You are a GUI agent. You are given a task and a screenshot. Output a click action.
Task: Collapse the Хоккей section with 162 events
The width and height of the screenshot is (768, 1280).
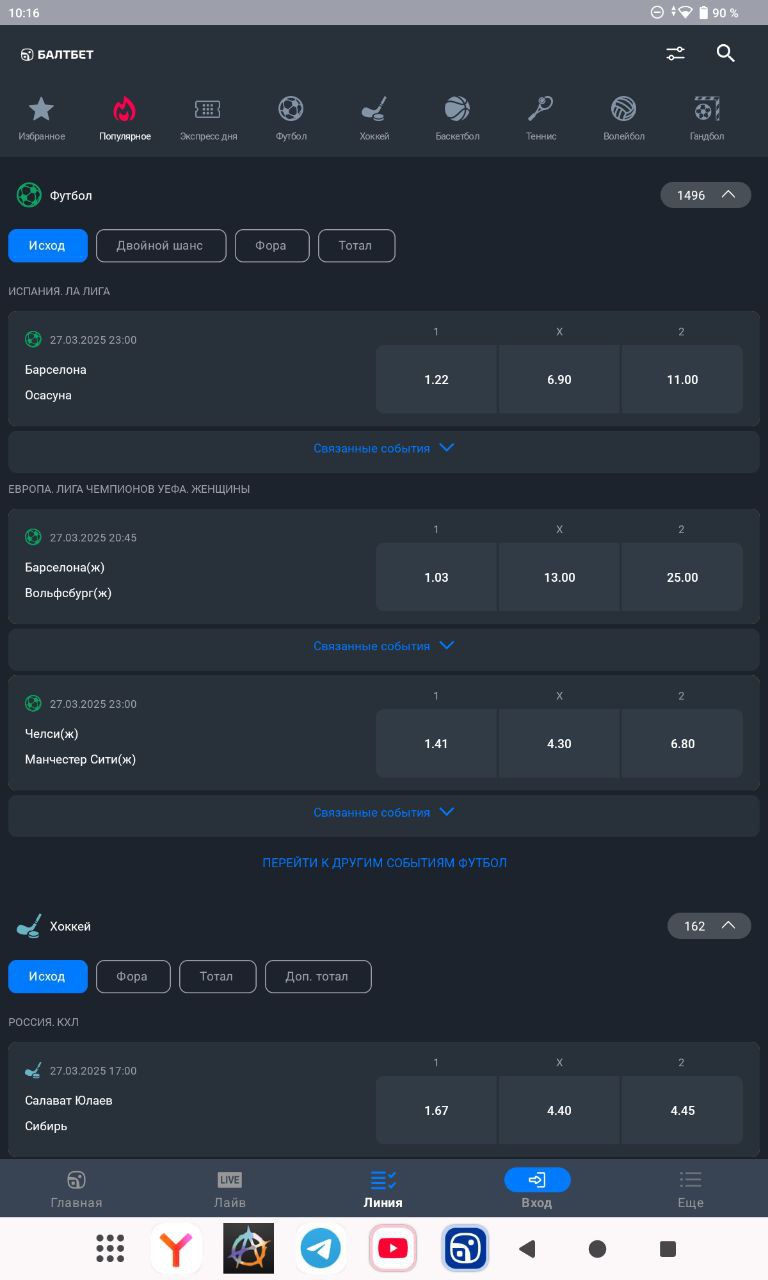point(709,926)
